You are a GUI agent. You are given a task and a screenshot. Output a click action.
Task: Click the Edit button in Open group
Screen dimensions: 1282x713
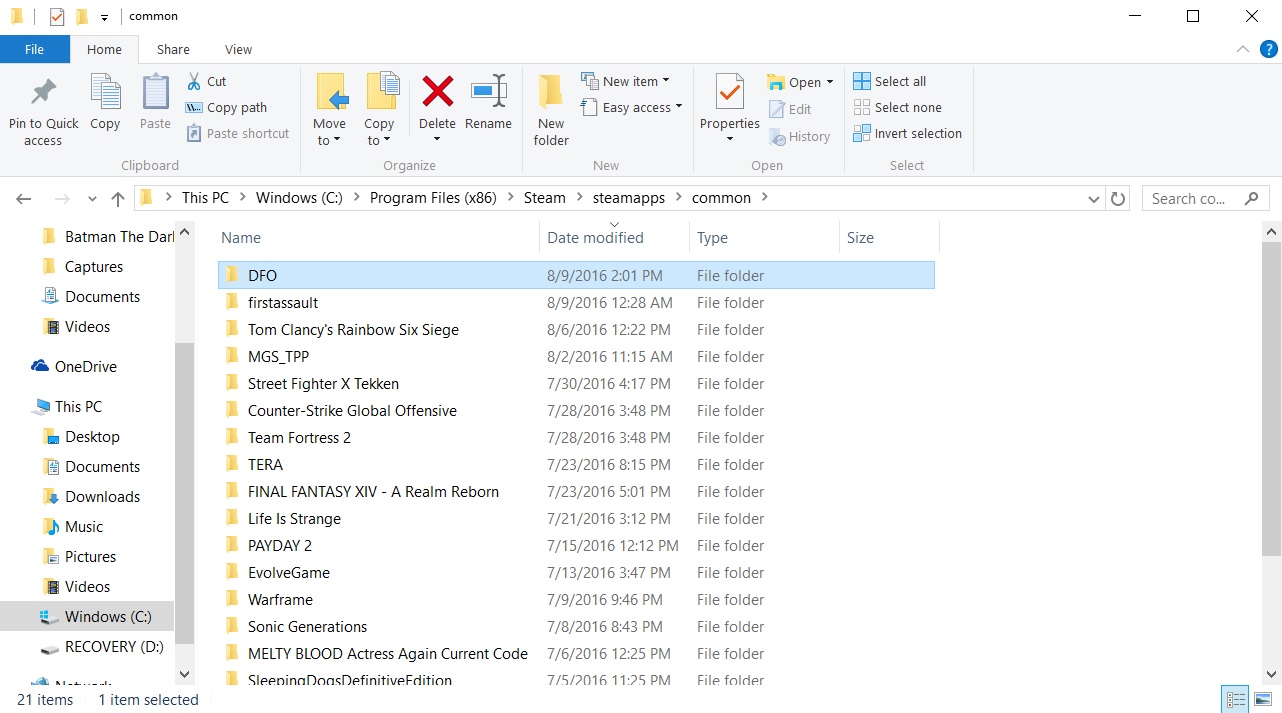790,109
